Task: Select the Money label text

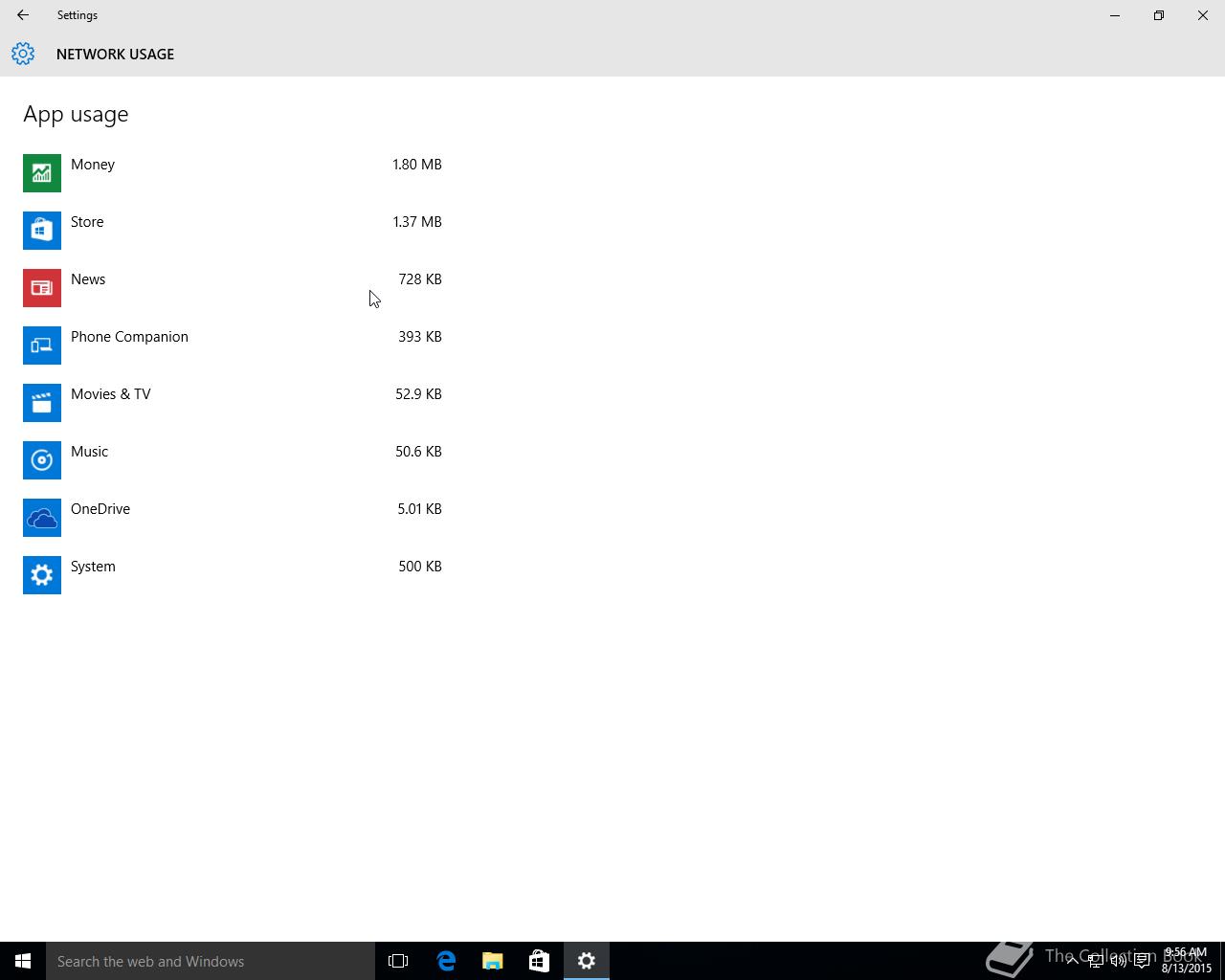Action: 93,165
